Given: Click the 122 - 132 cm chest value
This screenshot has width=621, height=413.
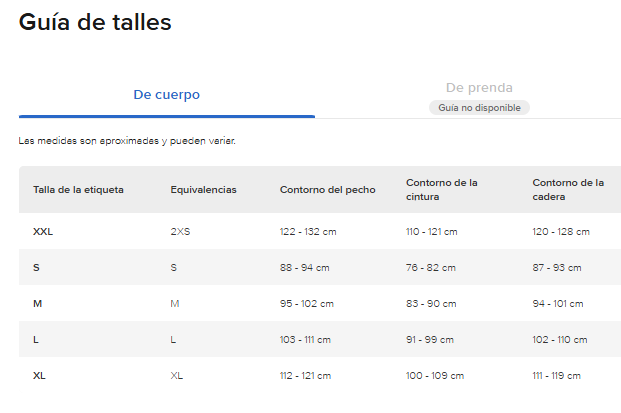Looking at the screenshot, I should click(308, 232).
